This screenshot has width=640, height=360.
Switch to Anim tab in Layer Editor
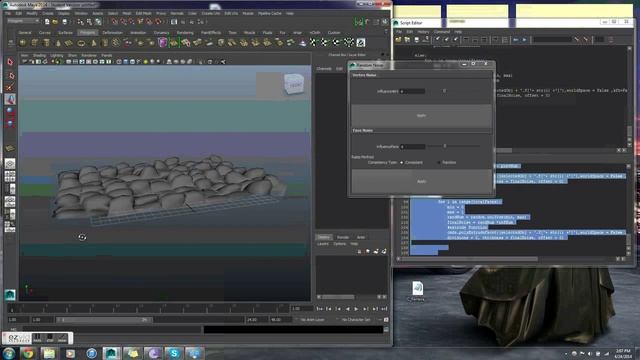tap(361, 237)
